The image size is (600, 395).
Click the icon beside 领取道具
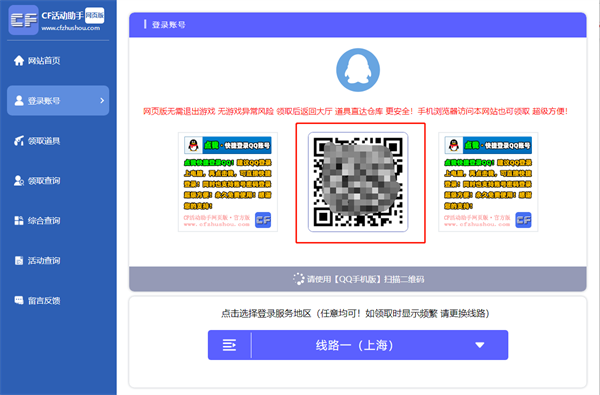(19, 140)
